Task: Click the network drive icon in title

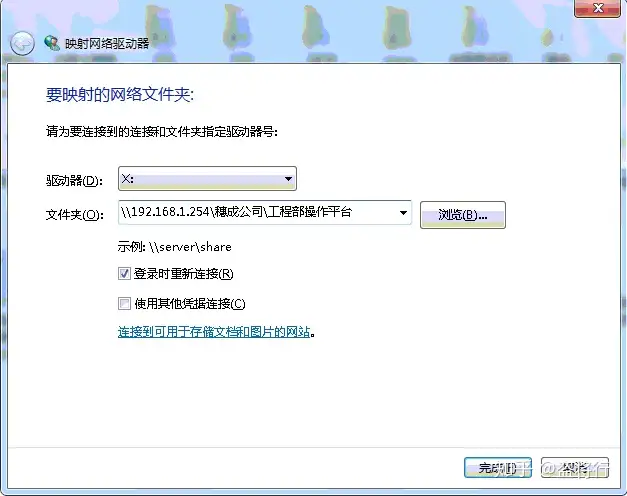Action: (52, 43)
